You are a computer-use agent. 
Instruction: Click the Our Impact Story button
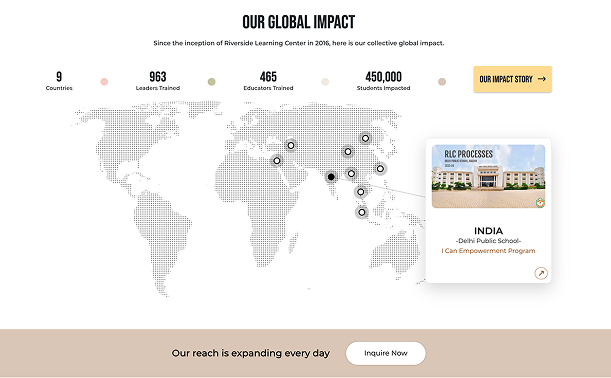[x=512, y=79]
